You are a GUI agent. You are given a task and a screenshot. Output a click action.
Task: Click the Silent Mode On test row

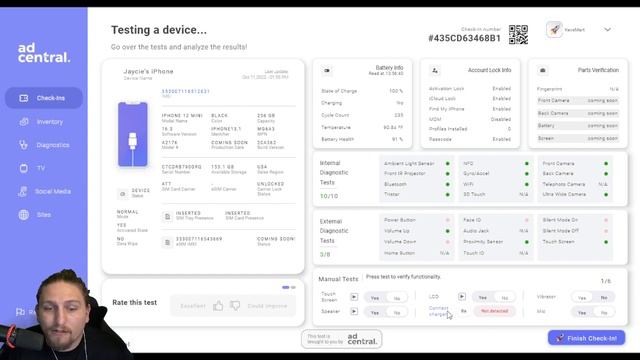pyautogui.click(x=575, y=220)
